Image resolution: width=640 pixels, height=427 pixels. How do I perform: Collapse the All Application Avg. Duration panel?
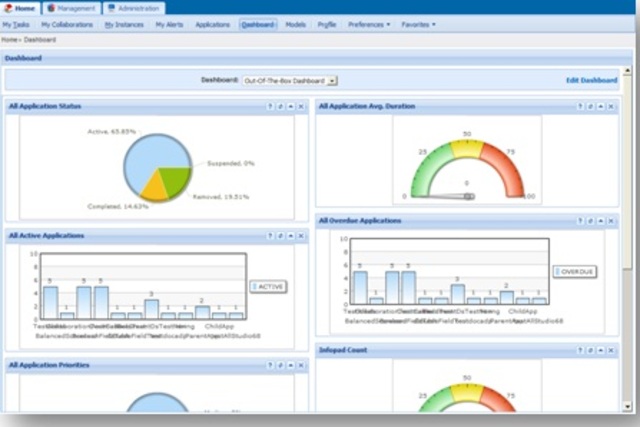pos(601,107)
